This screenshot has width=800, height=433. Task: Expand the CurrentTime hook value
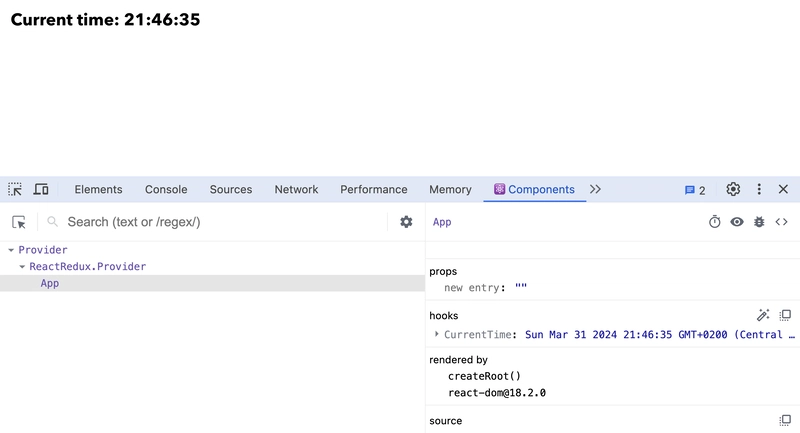click(437, 334)
